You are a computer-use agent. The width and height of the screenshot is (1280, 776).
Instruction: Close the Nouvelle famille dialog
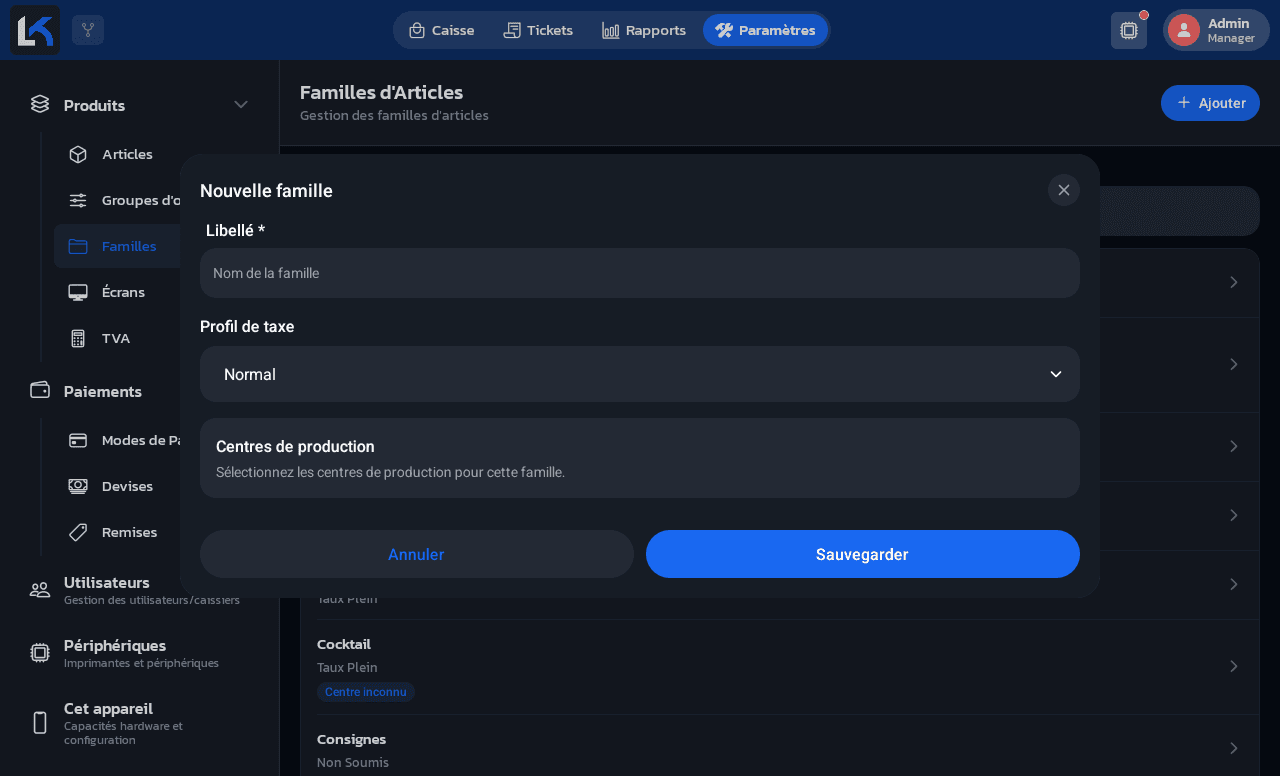(1064, 190)
